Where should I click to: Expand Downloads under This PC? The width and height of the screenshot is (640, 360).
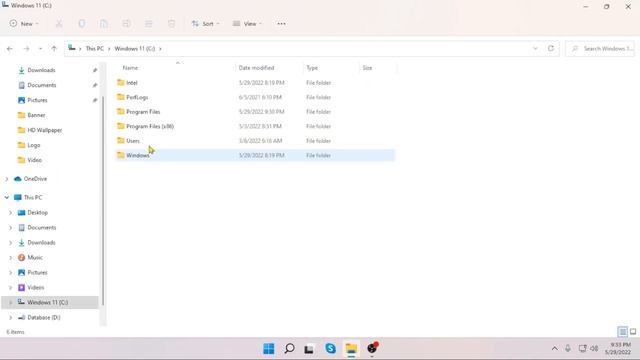(x=11, y=242)
